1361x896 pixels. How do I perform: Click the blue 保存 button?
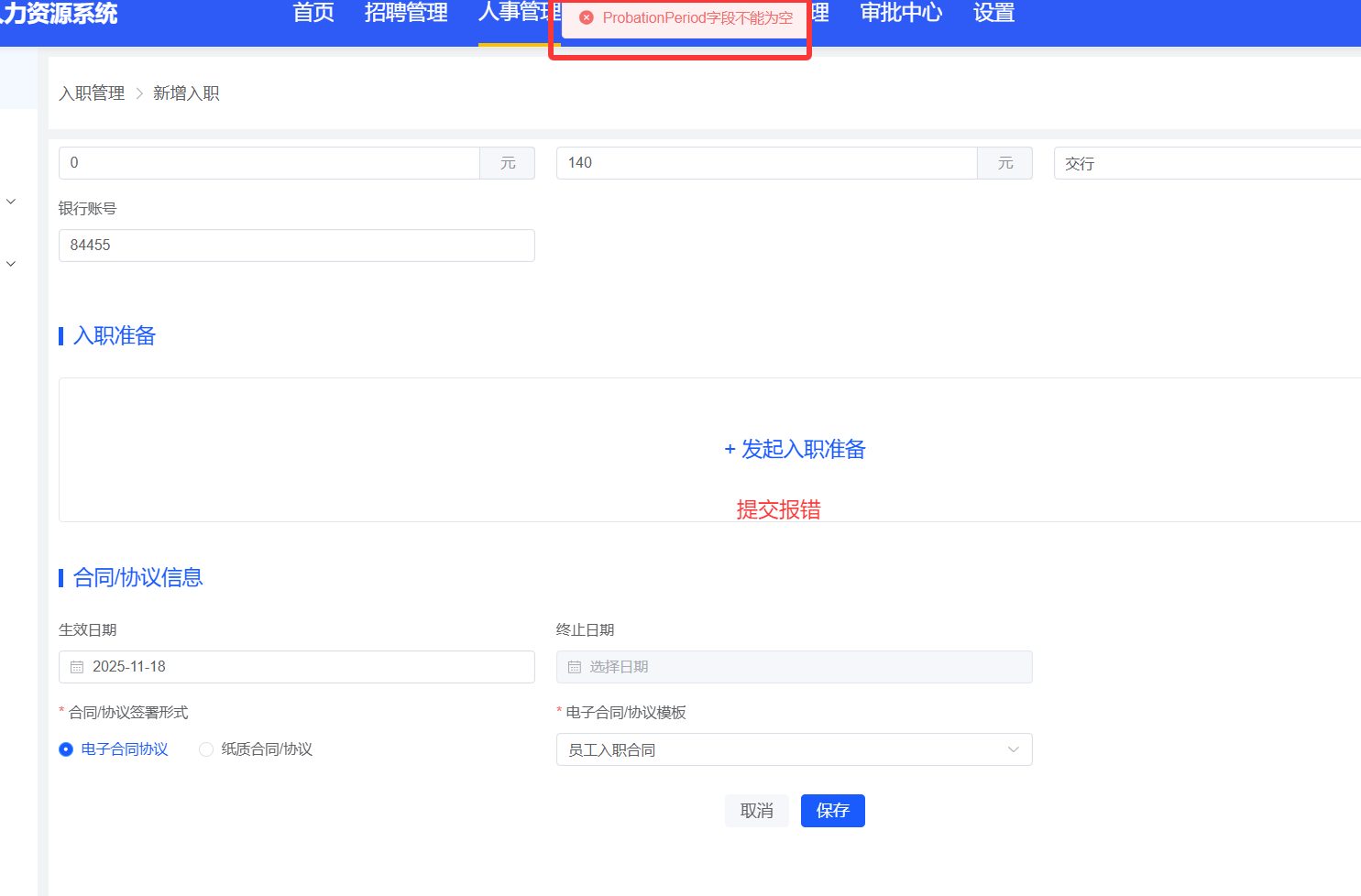pyautogui.click(x=832, y=811)
